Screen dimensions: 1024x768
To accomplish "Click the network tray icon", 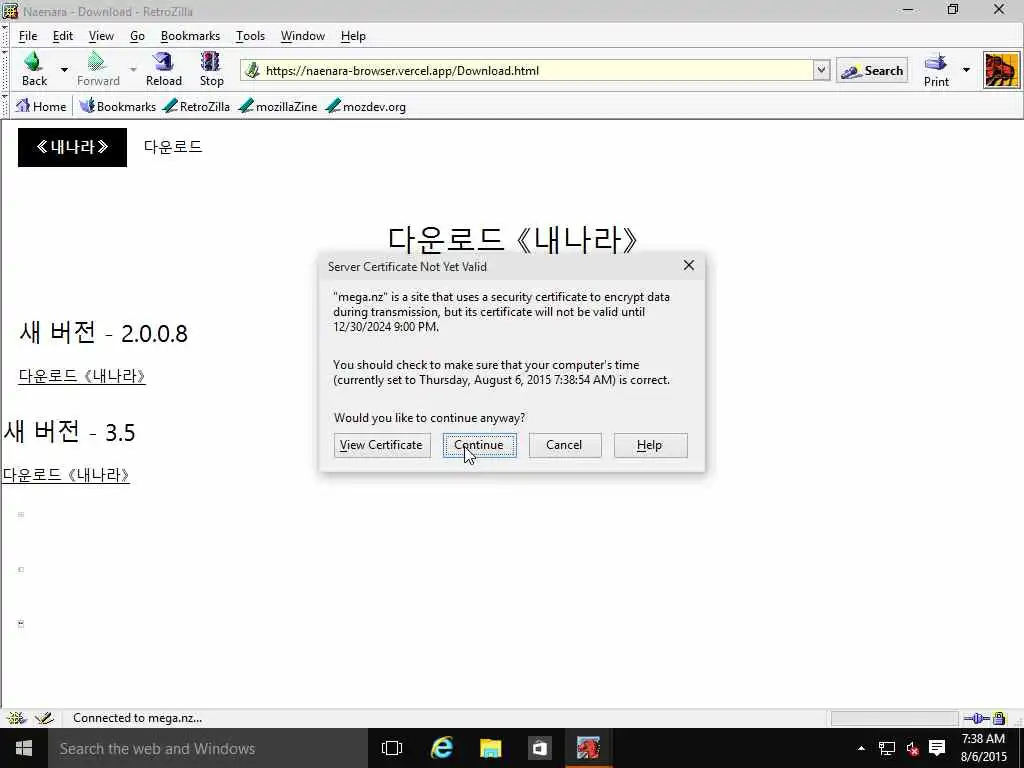I will click(886, 748).
